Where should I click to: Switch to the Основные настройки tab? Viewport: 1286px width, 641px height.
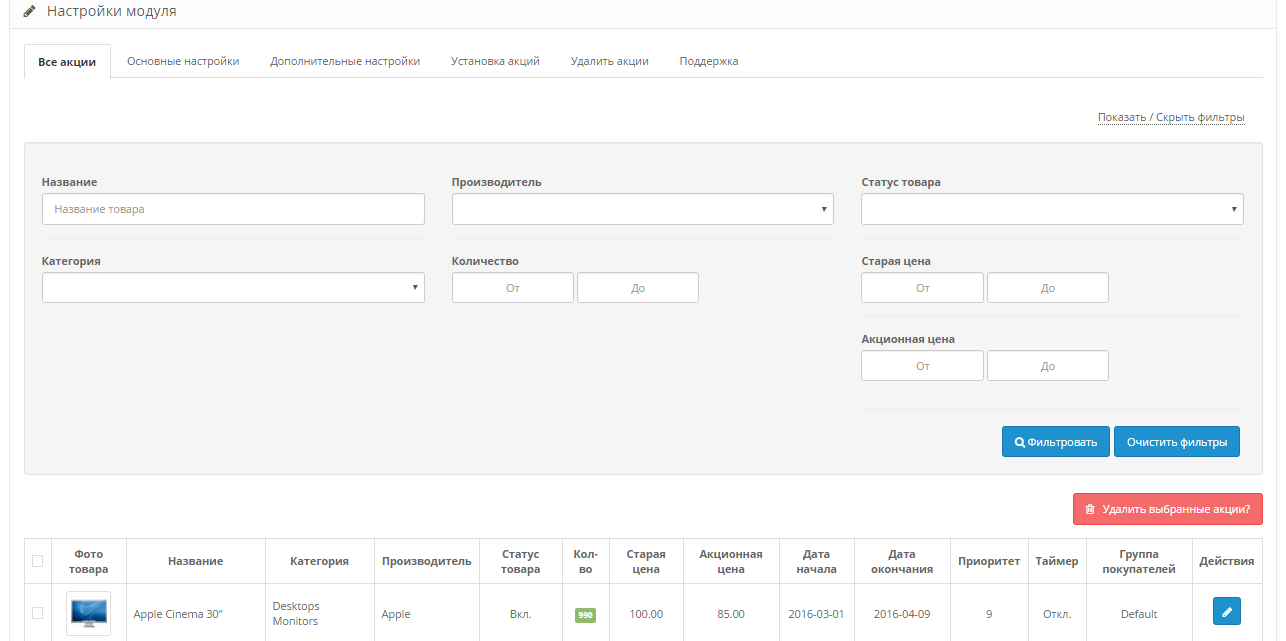[x=183, y=61]
